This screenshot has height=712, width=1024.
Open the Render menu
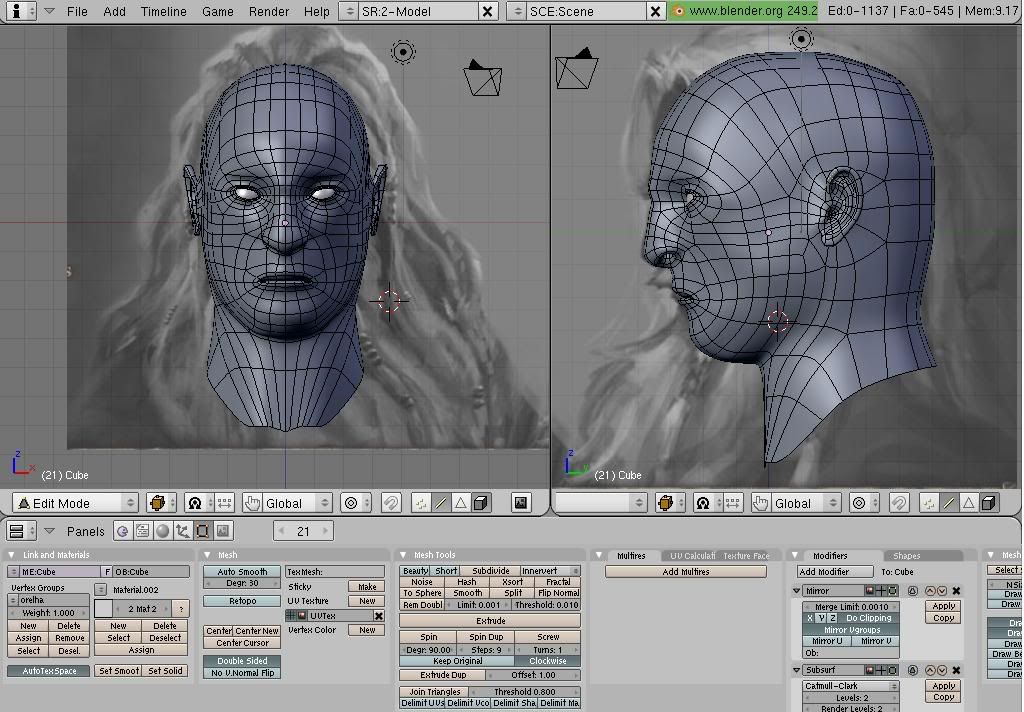(268, 11)
